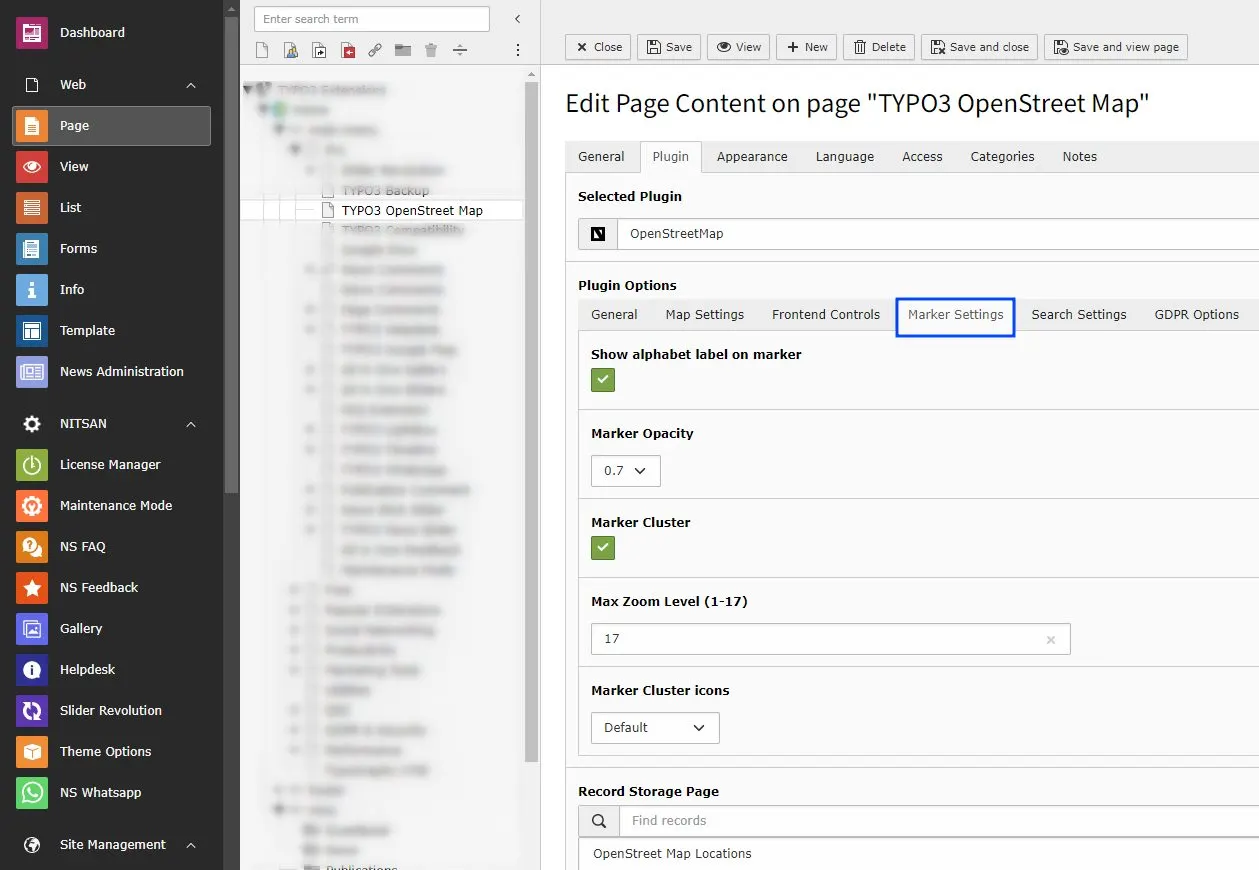
Task: Focus the page tree search field
Action: pos(372,19)
